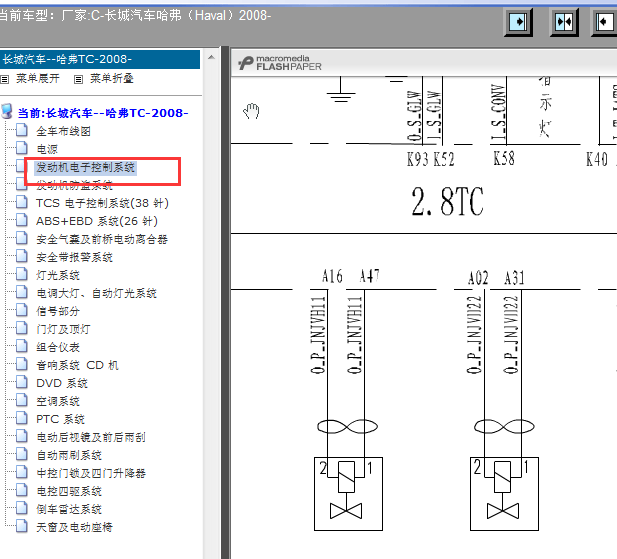617x559 pixels.
Task: Click the 菜单展开 list icon
Action: point(5,79)
